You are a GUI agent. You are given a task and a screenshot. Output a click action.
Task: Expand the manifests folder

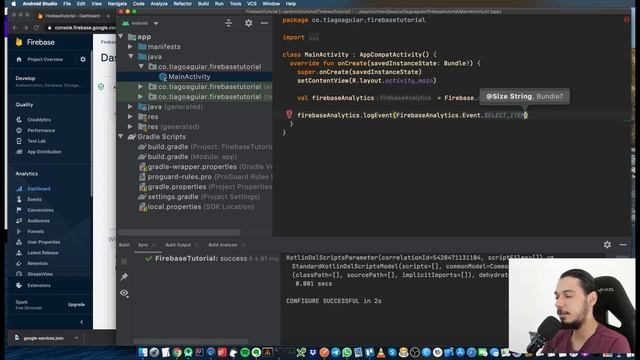pyautogui.click(x=131, y=47)
